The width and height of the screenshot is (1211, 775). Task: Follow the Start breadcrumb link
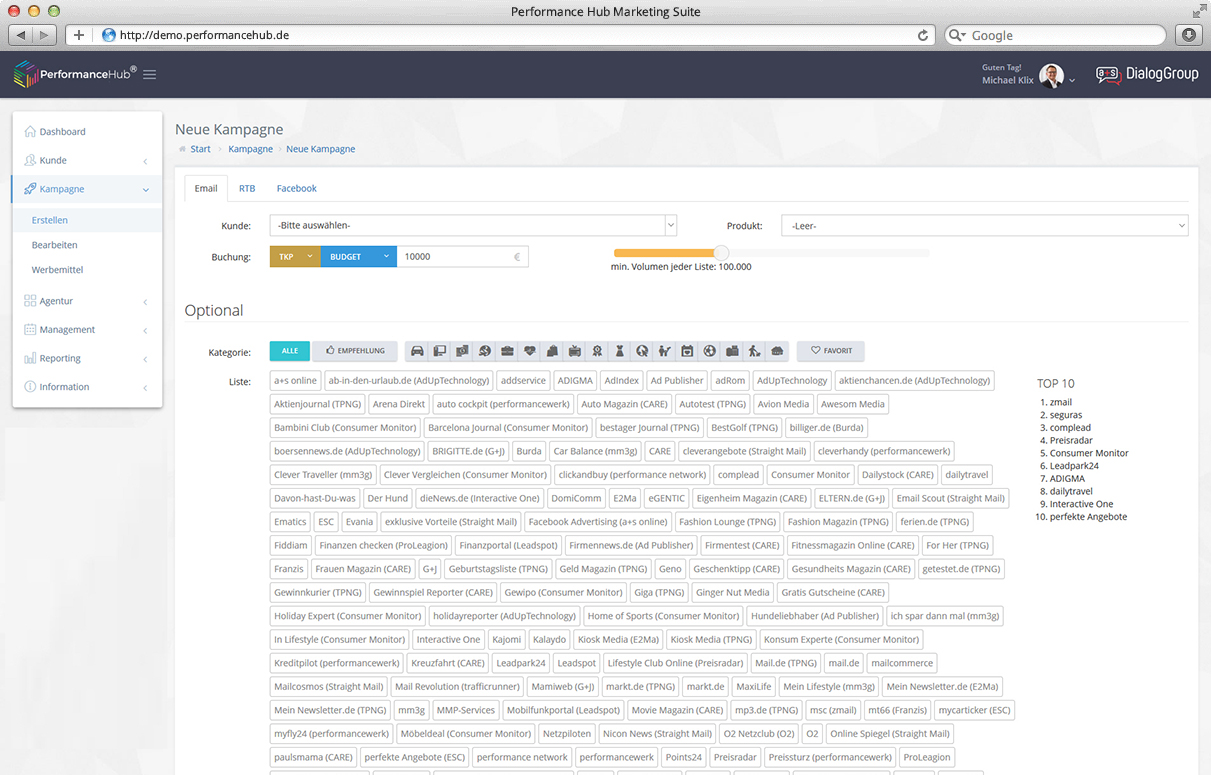pyautogui.click(x=200, y=149)
